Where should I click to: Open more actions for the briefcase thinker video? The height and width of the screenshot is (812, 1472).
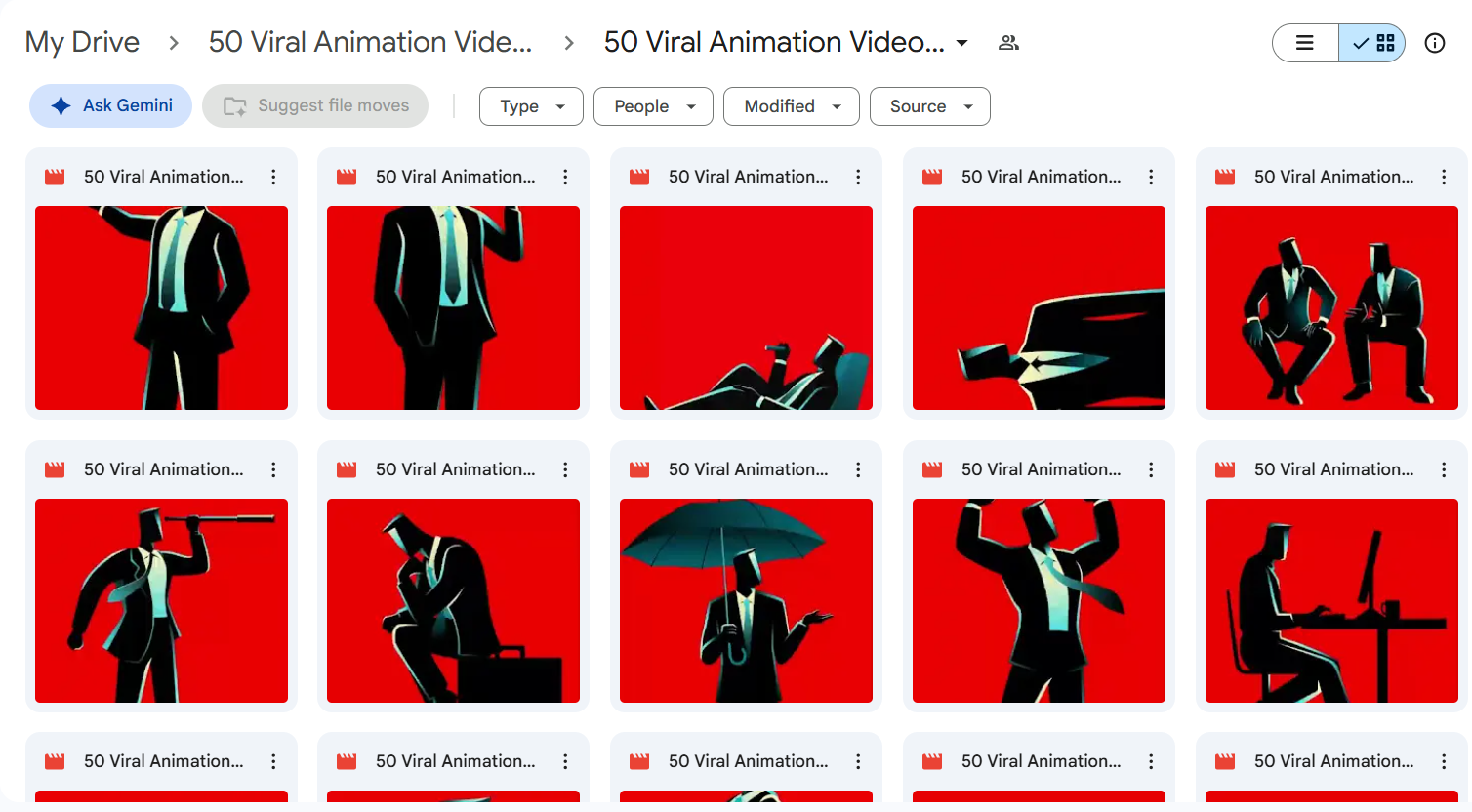tap(565, 469)
